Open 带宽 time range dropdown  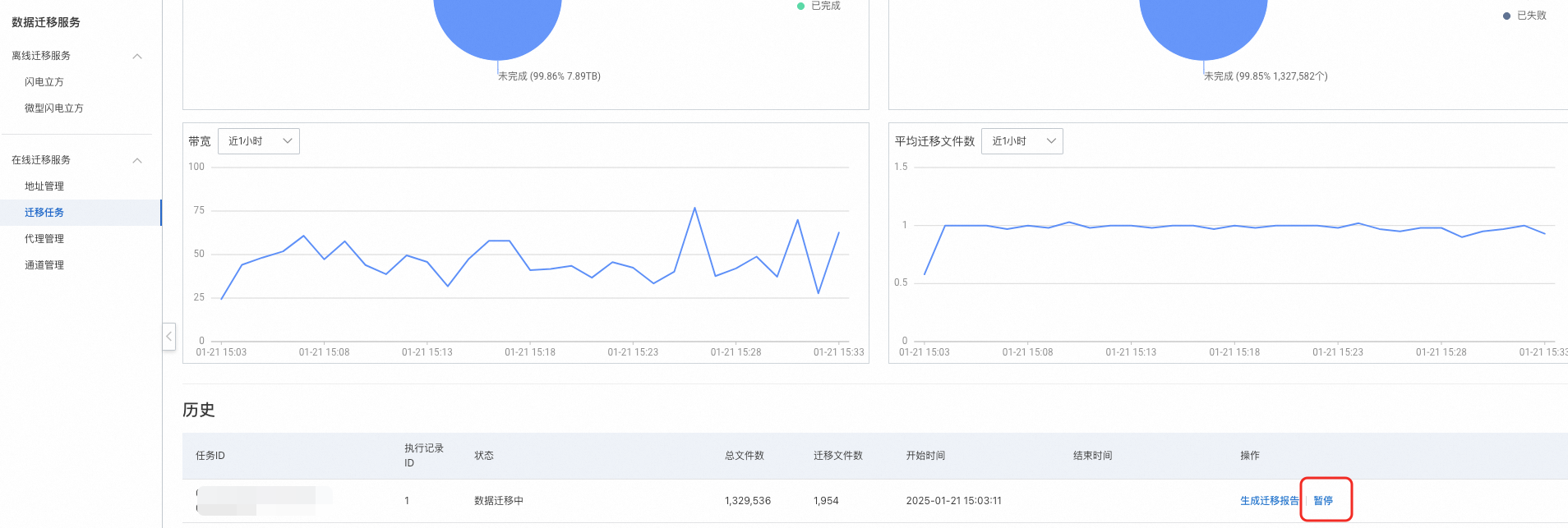click(x=259, y=141)
